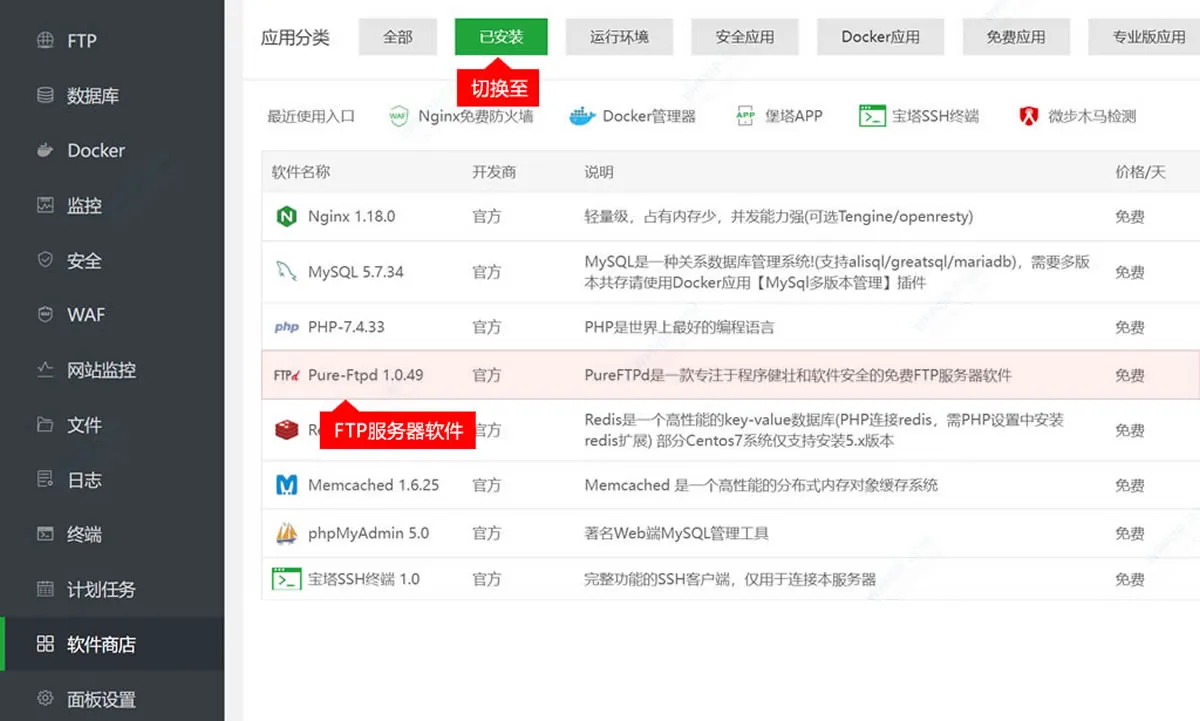Viewport: 1200px width, 721px height.
Task: Go to 计划任务 in sidebar
Action: 100,589
